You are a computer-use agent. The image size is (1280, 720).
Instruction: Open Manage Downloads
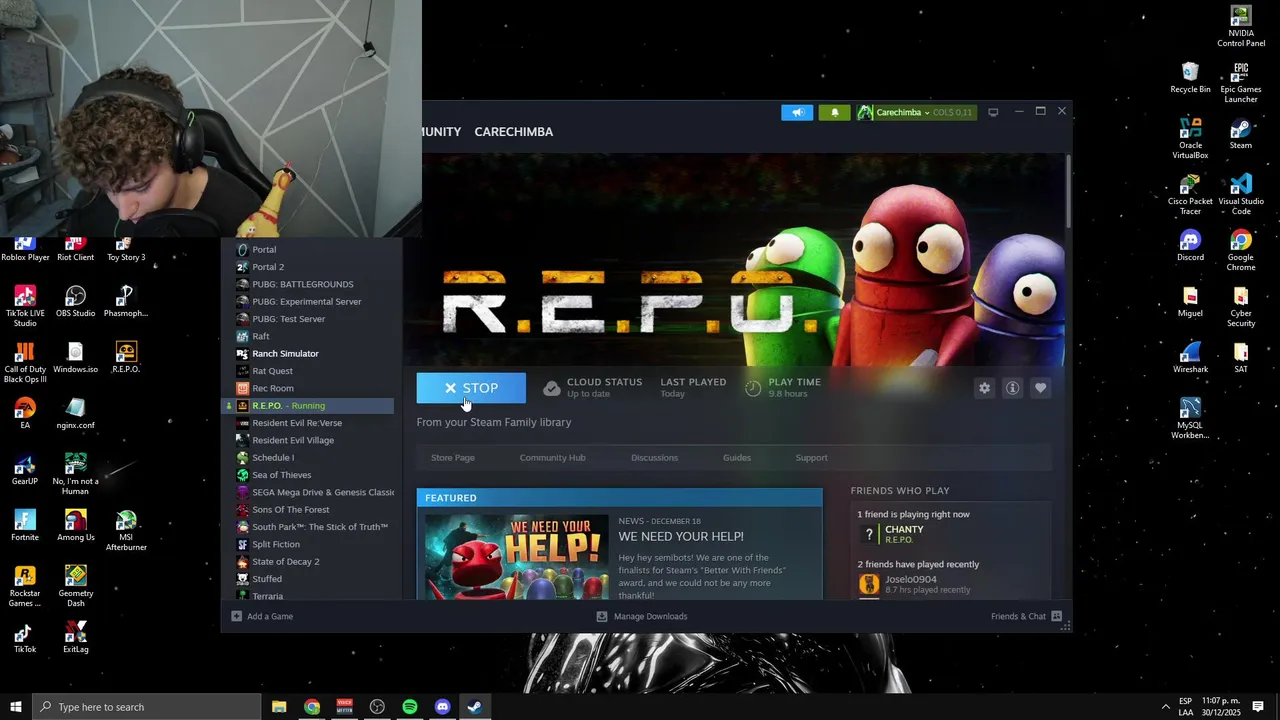pyautogui.click(x=642, y=617)
